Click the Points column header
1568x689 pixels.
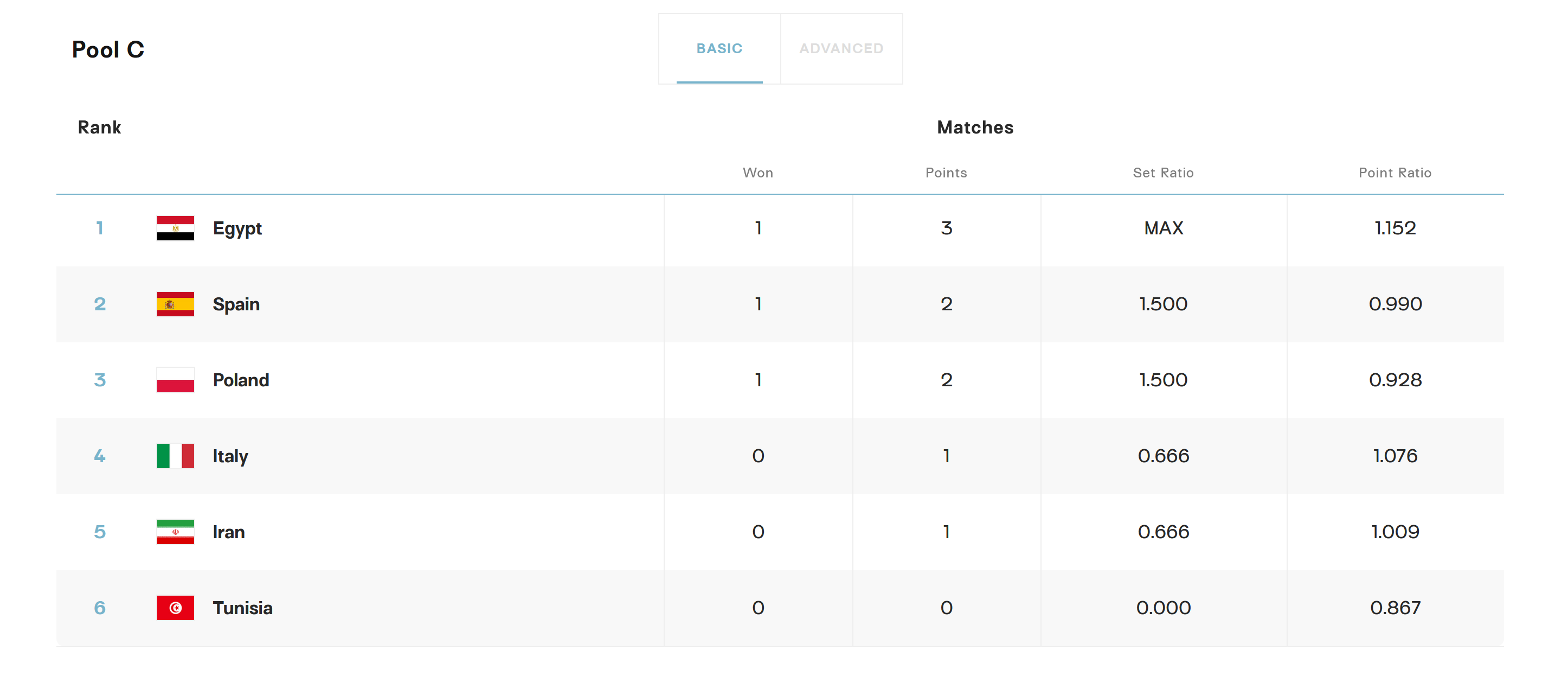(946, 173)
